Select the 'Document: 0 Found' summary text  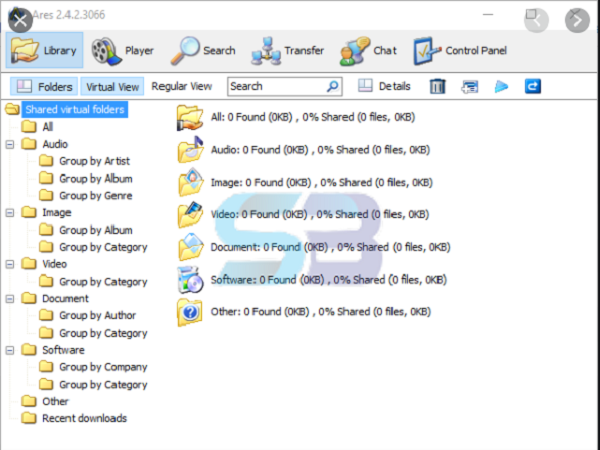330,247
